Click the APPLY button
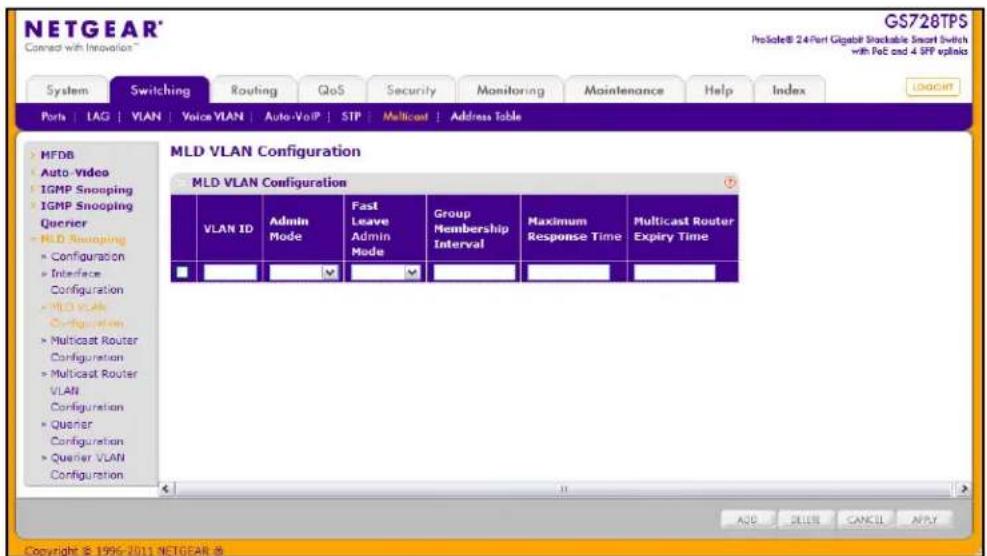Image resolution: width=987 pixels, height=556 pixels. point(924,519)
